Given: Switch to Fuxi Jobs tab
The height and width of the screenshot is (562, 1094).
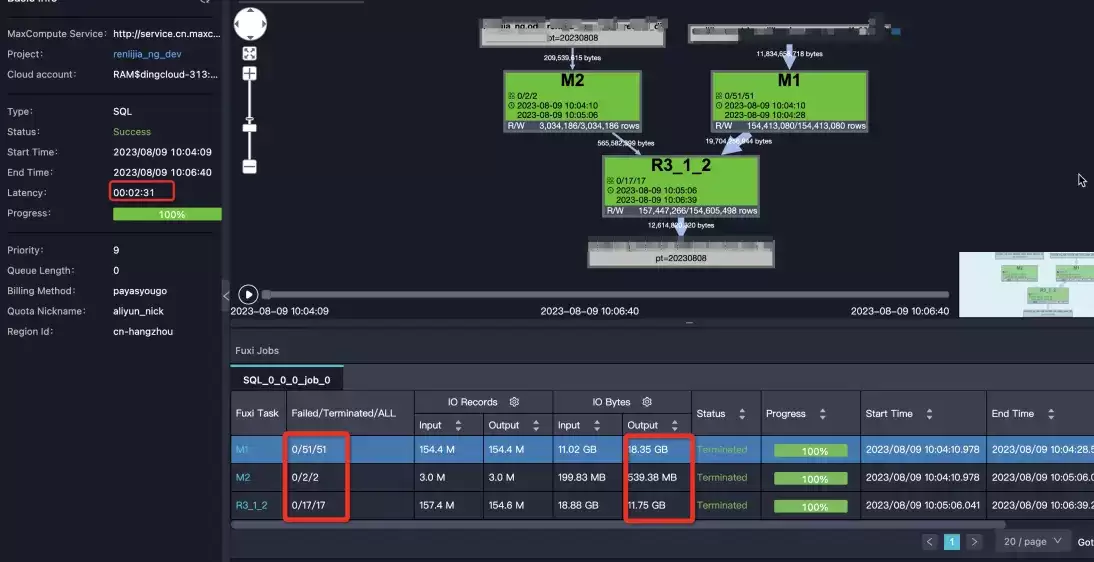Looking at the screenshot, I should [257, 350].
